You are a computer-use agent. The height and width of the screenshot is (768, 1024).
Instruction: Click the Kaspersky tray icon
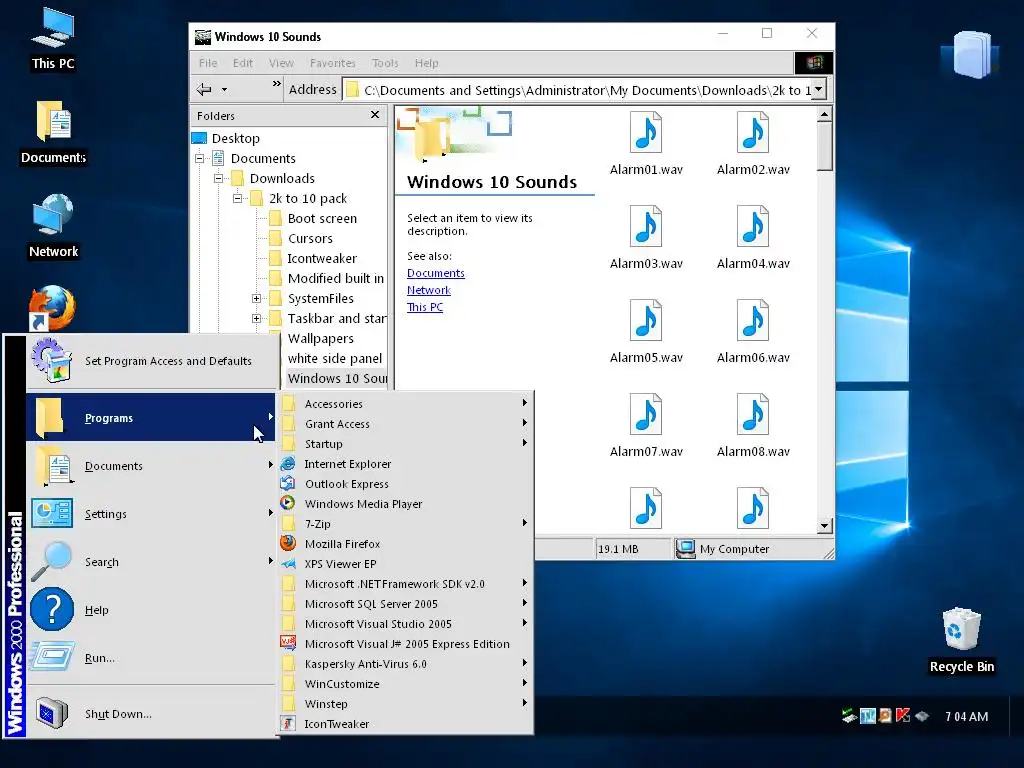(x=903, y=716)
